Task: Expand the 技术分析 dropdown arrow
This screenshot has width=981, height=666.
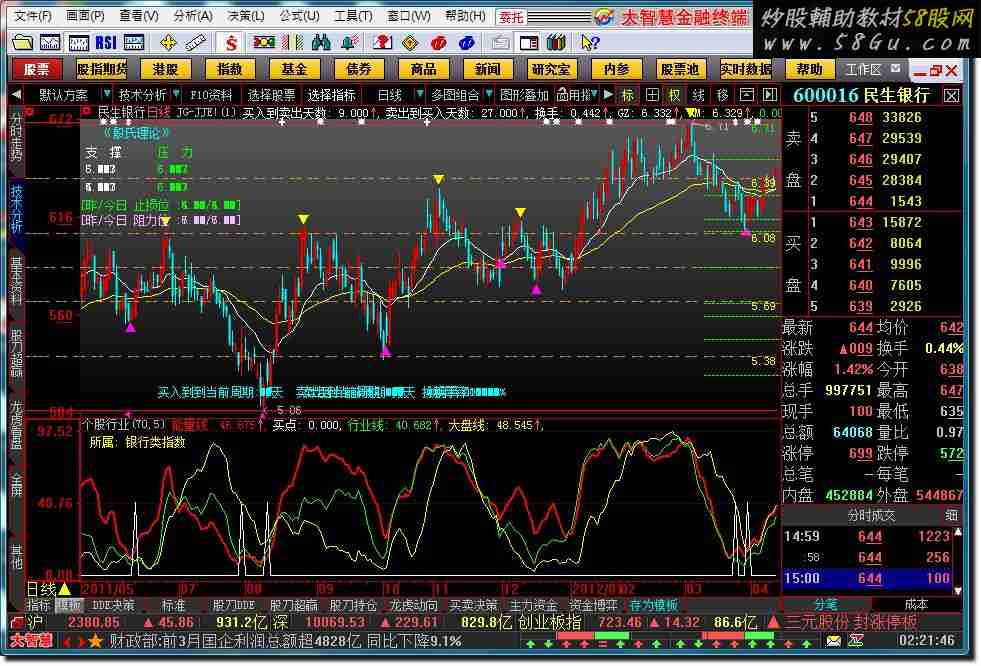Action: (177, 94)
